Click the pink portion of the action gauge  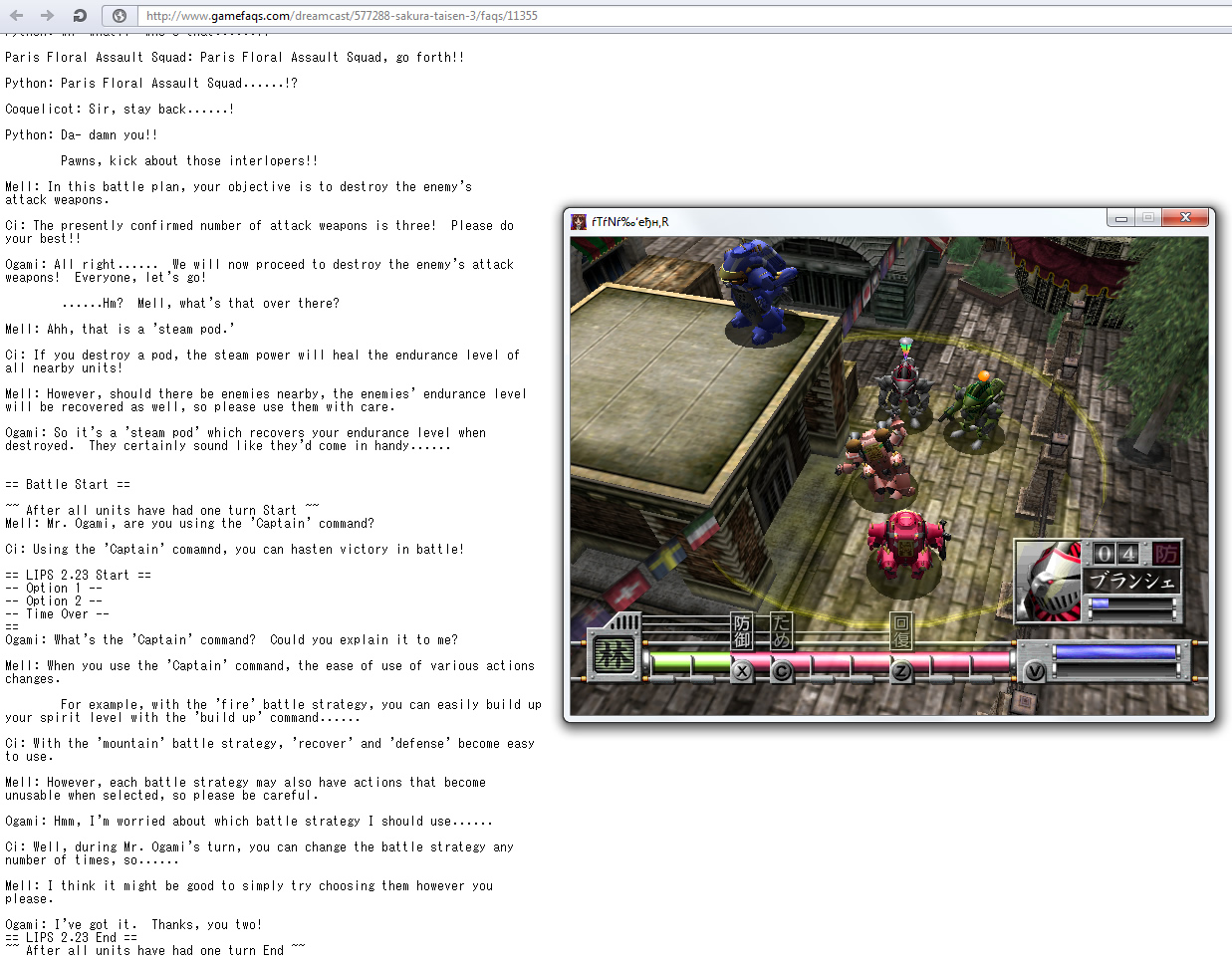pos(871,661)
